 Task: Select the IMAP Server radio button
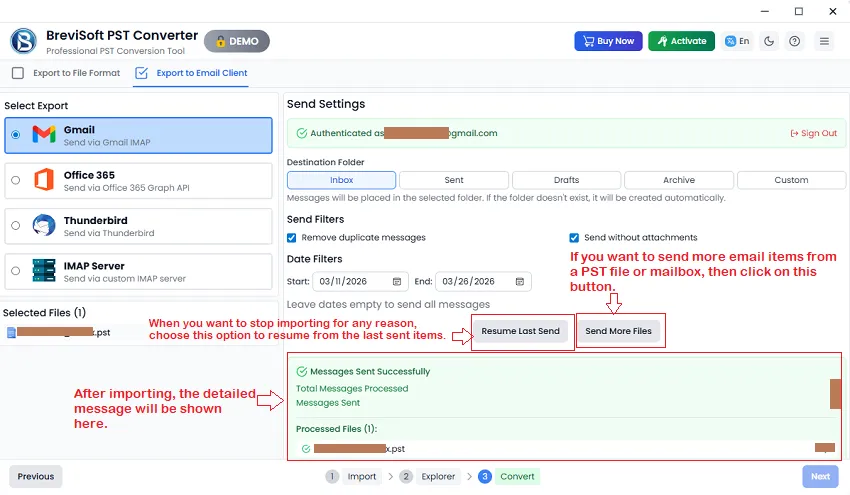16,271
